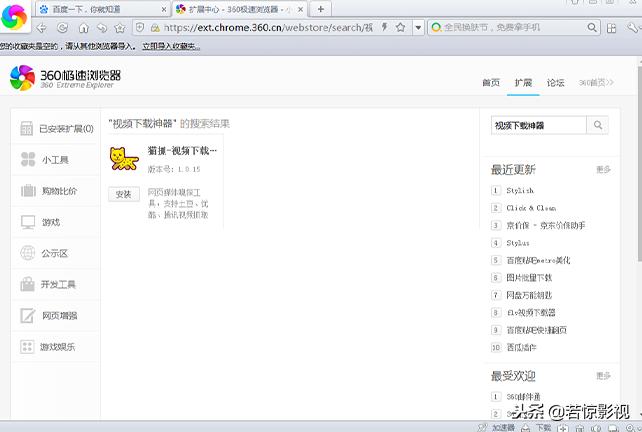Click 下载 in the status bar

pos(543,427)
